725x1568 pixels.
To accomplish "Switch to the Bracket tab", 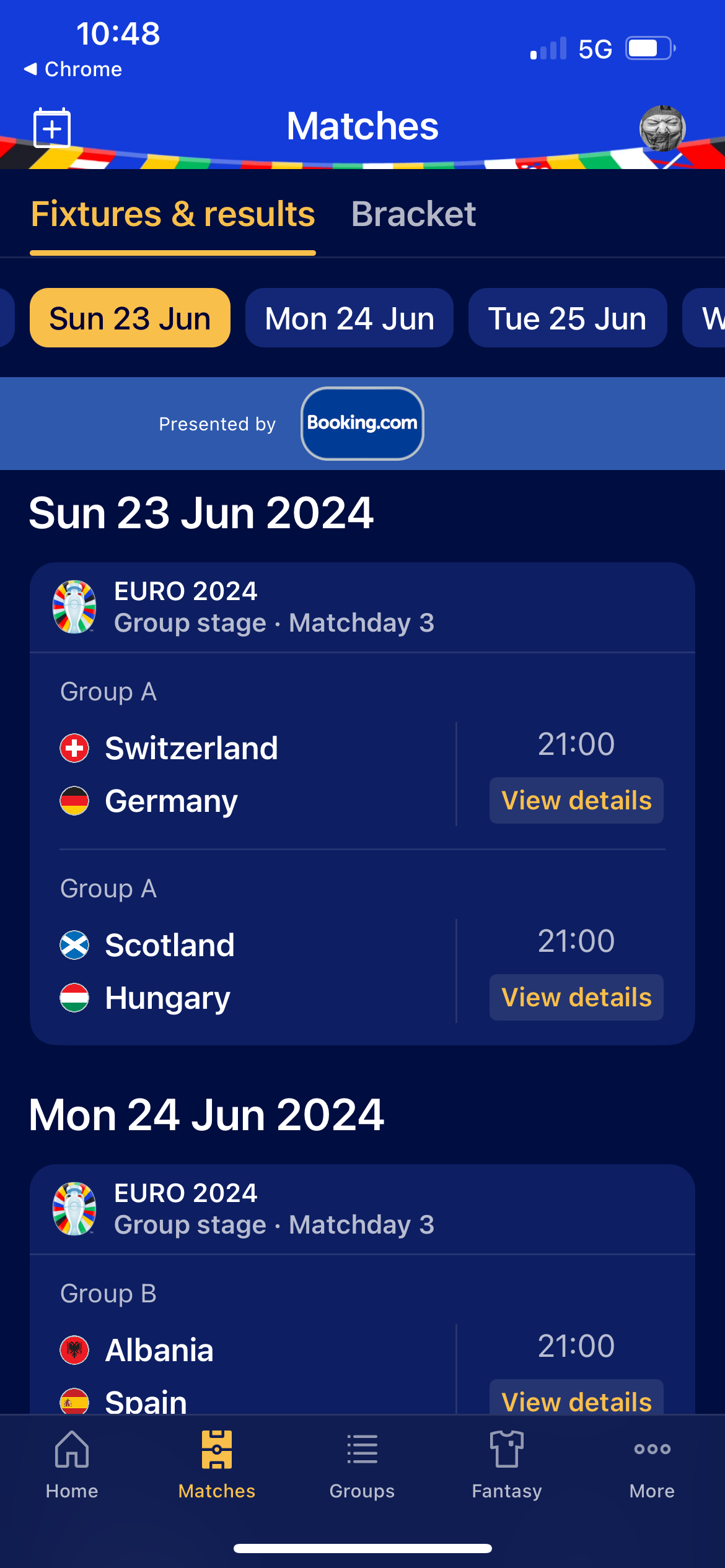I will point(413,214).
